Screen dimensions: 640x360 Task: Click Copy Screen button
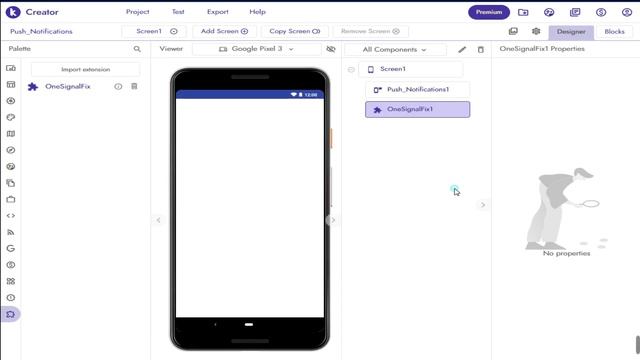coord(294,31)
